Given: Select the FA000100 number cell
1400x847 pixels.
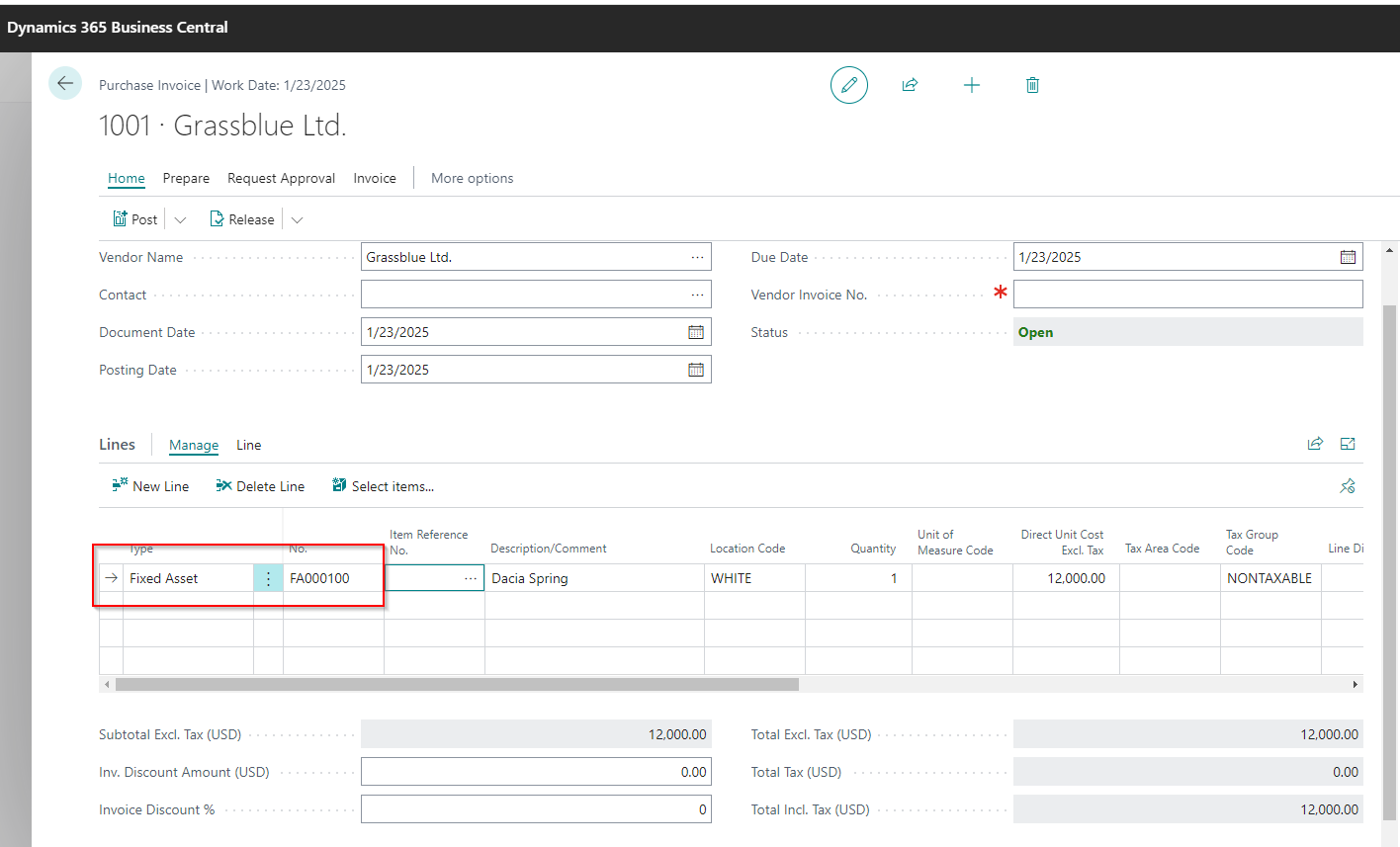Looking at the screenshot, I should coord(333,578).
